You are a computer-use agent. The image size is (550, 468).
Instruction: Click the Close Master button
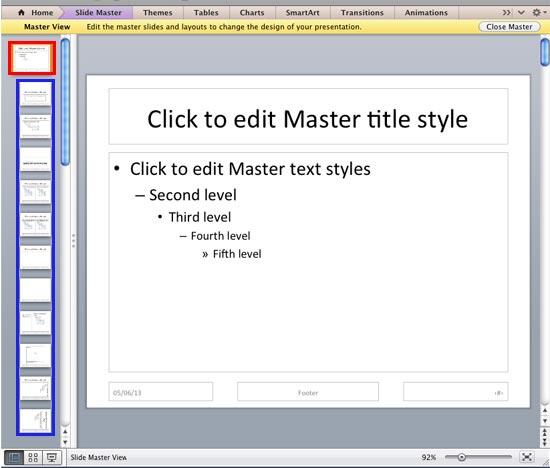(509, 27)
